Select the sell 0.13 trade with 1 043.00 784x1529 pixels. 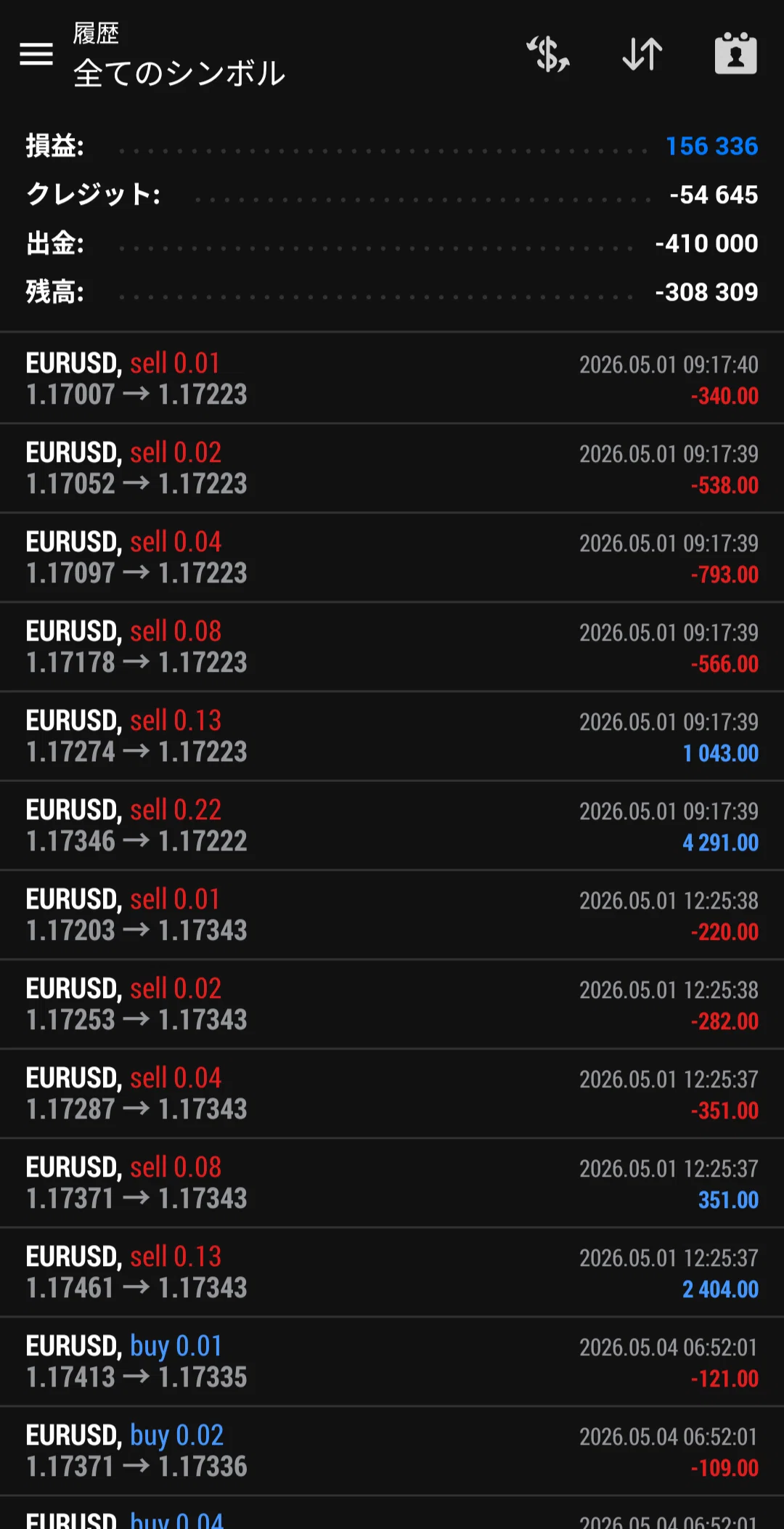pyautogui.click(x=392, y=736)
